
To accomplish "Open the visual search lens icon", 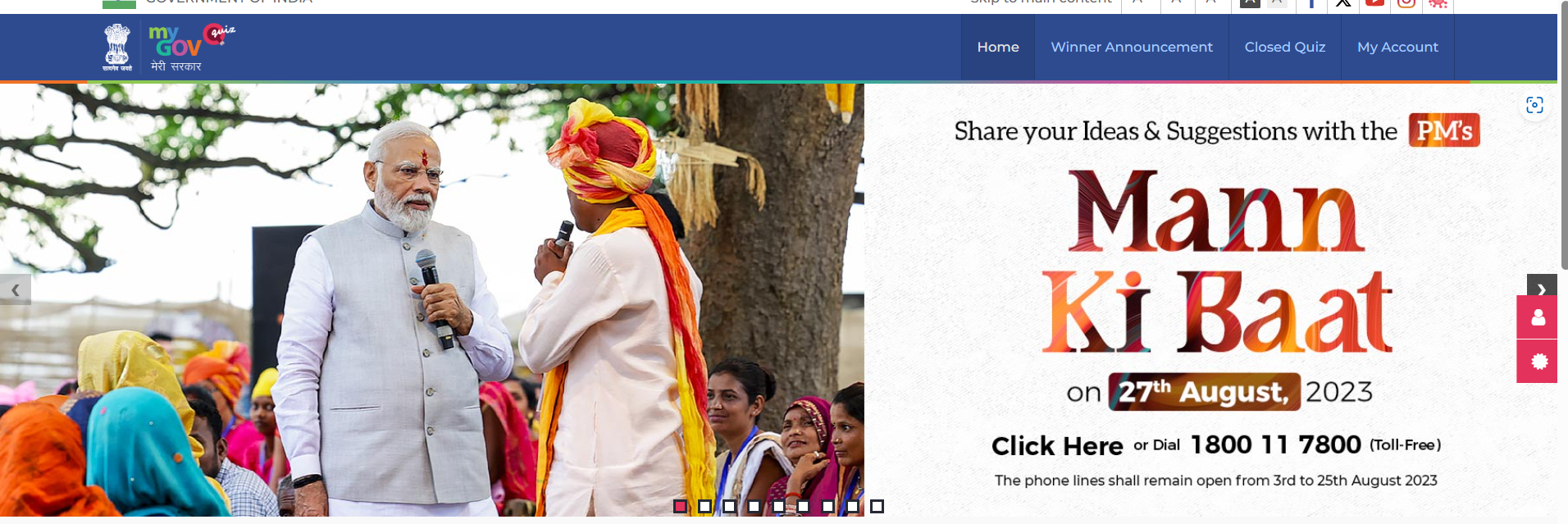I will [x=1534, y=105].
